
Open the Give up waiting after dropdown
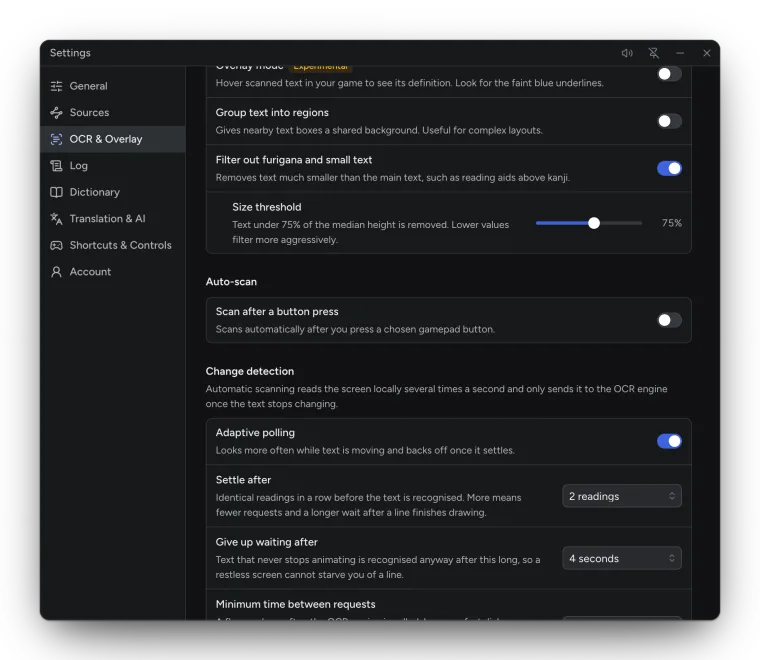click(622, 559)
